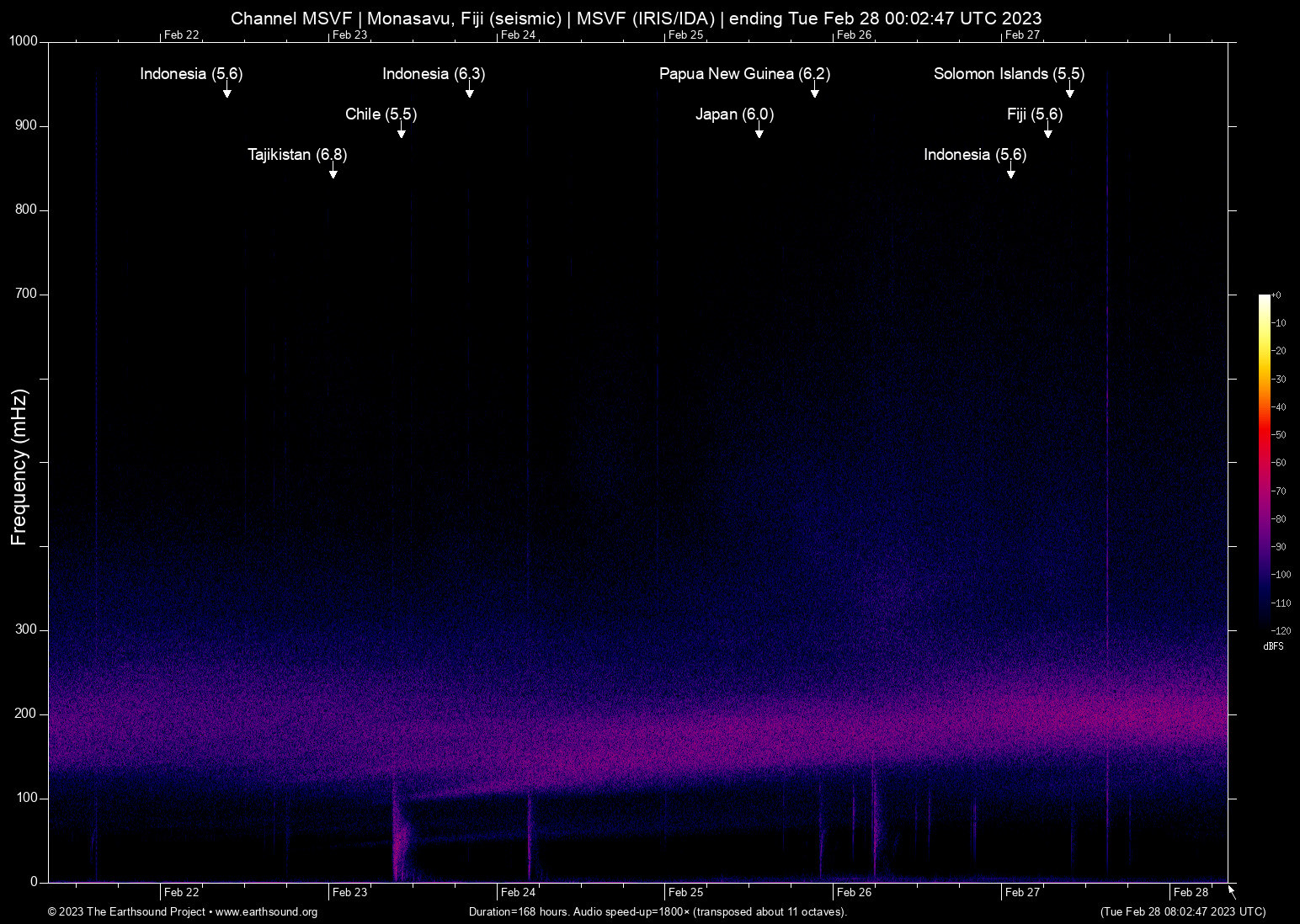
Task: Select the Feb 25 label on top axis
Action: [x=686, y=35]
